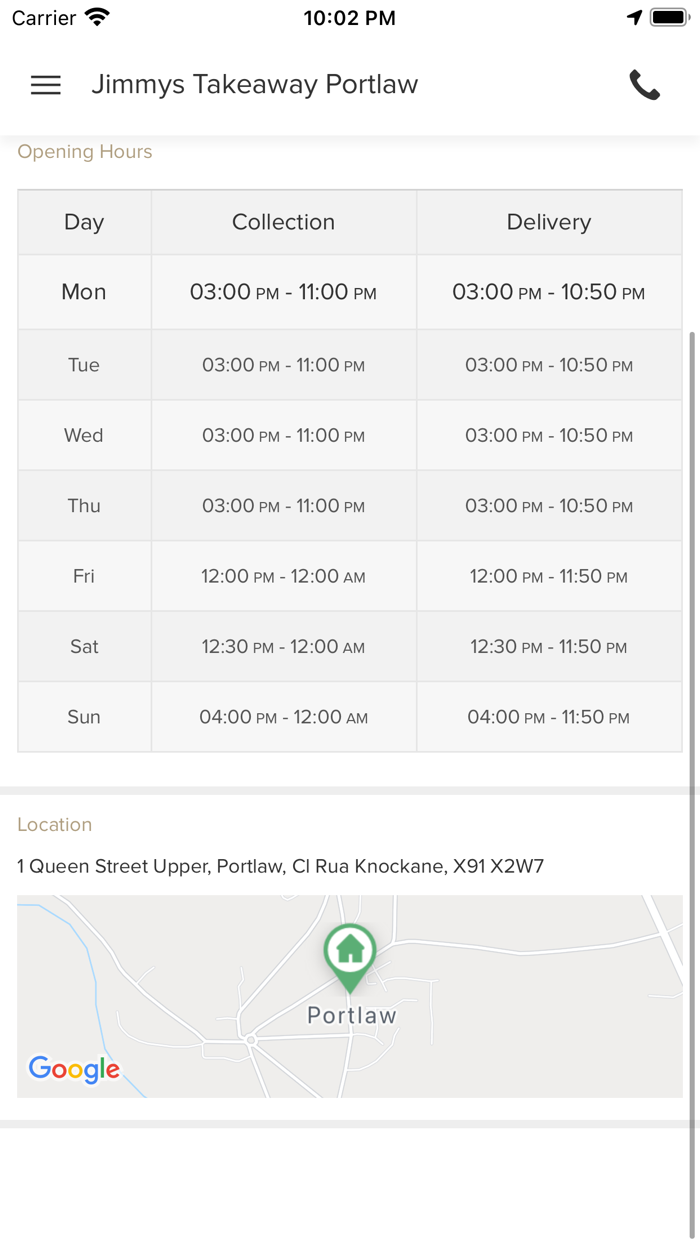700x1244 pixels.
Task: Tap the Wi-Fi status icon
Action: coord(97,18)
